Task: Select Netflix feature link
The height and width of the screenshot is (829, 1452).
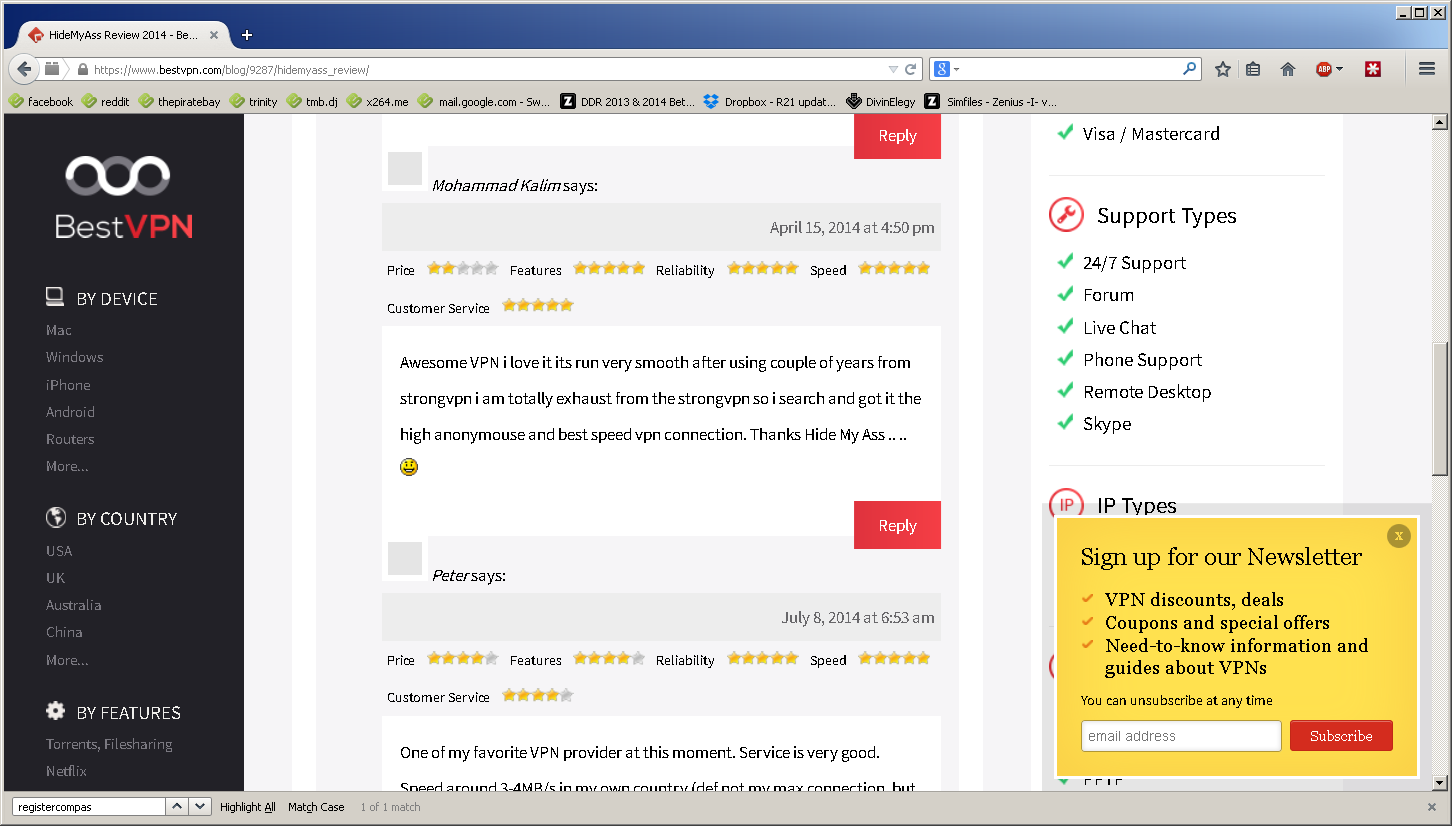Action: 66,771
